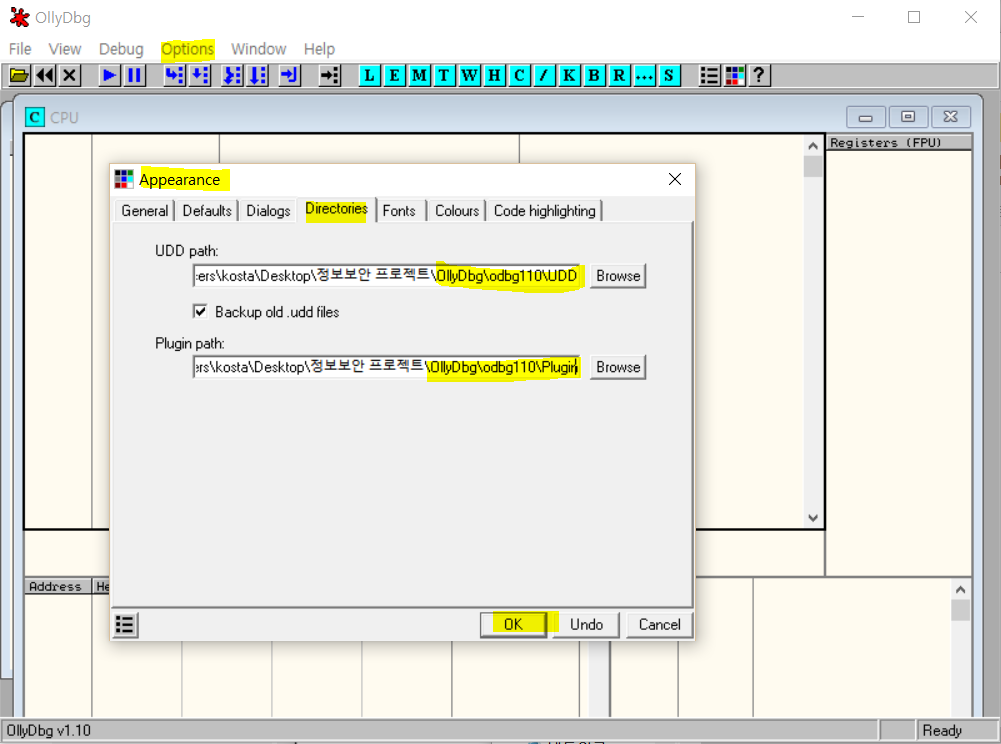Open Source window with S button

click(669, 75)
